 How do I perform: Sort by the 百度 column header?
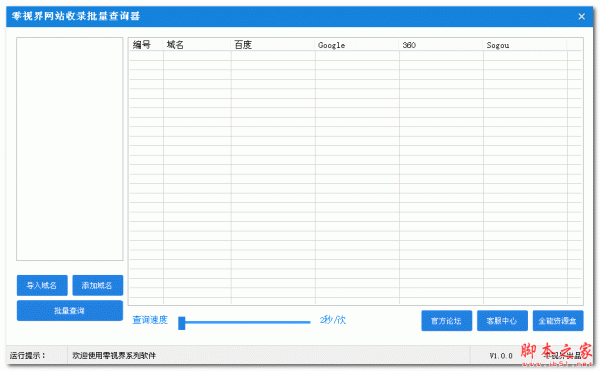coord(273,45)
